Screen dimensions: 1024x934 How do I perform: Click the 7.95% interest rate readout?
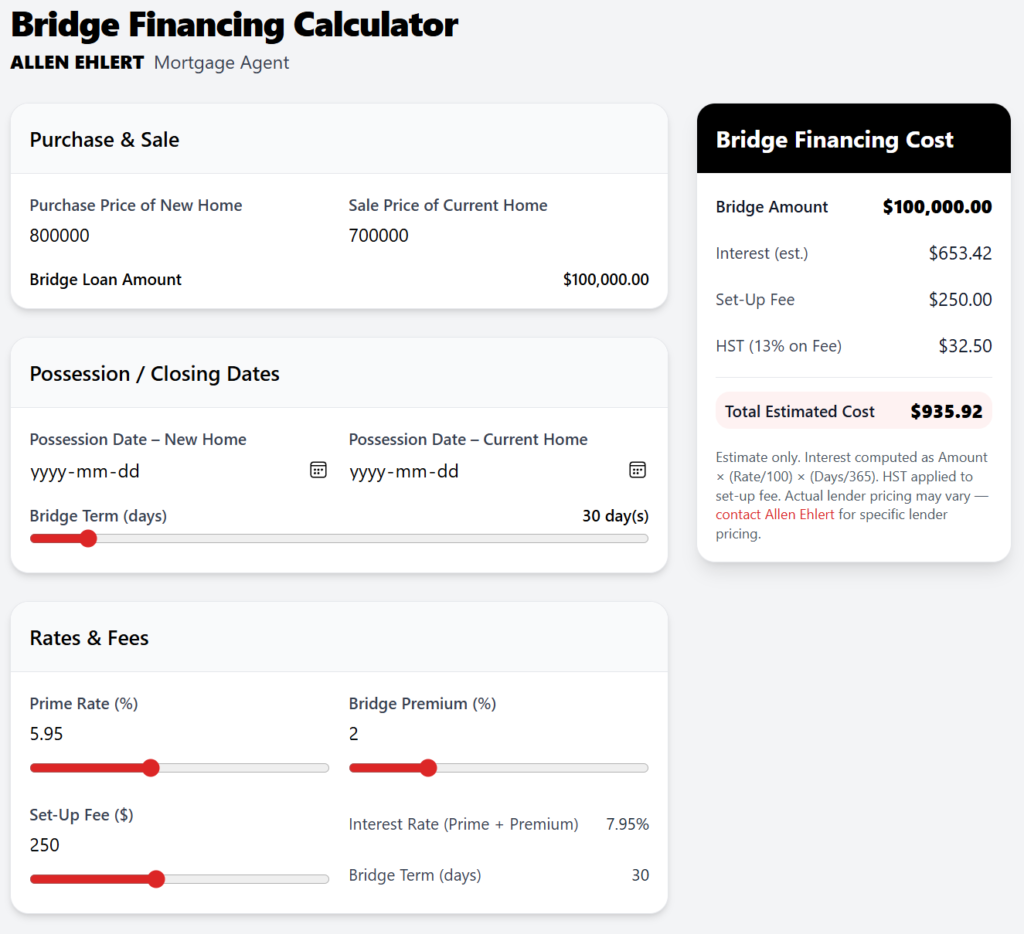627,825
